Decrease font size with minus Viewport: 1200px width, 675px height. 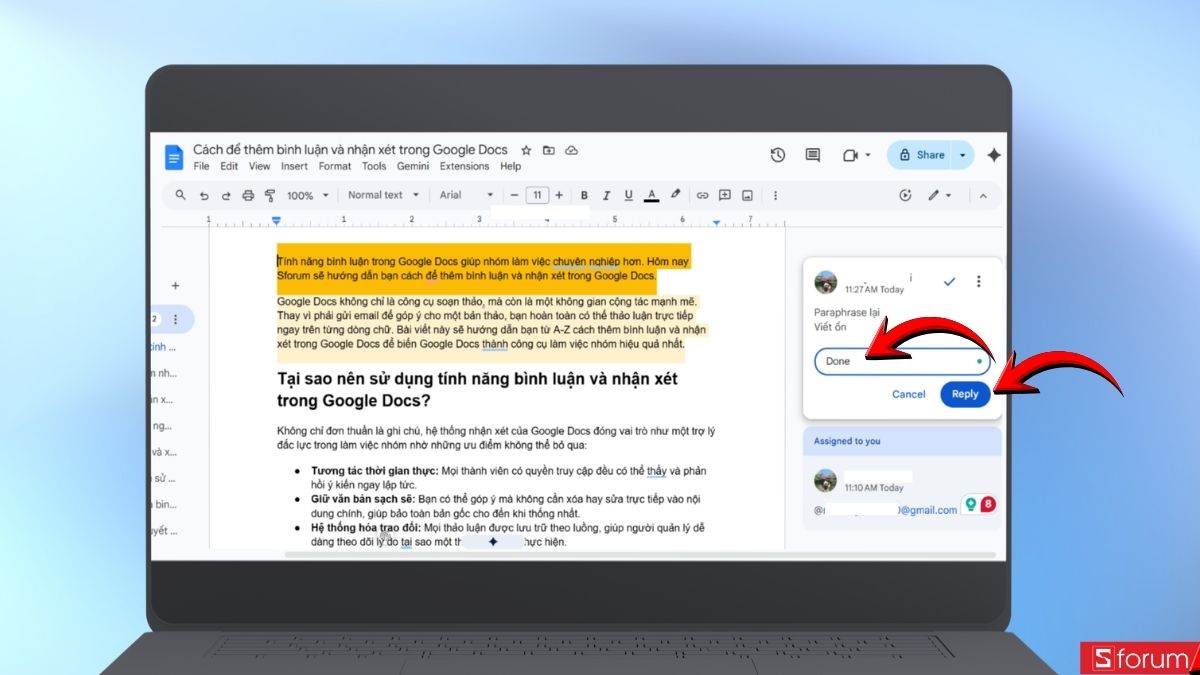pyautogui.click(x=515, y=195)
